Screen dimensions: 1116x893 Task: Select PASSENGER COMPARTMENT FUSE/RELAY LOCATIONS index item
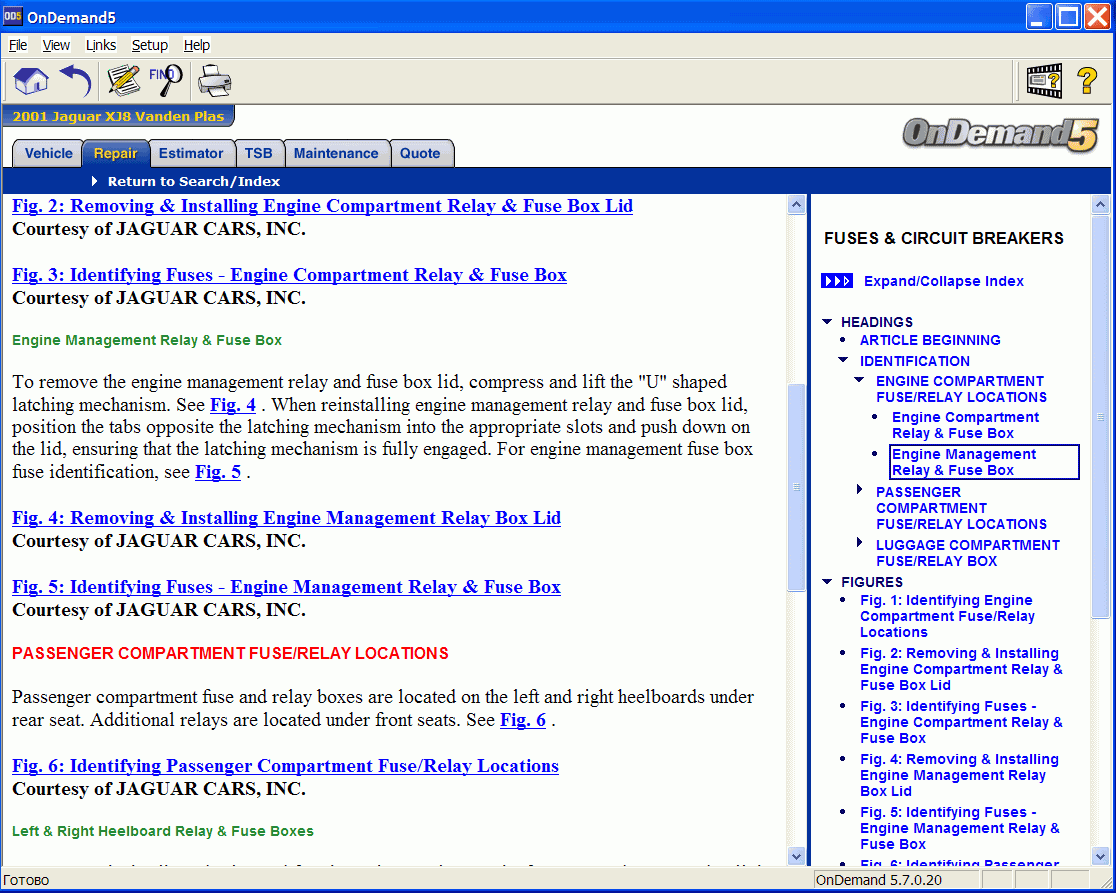pos(962,508)
